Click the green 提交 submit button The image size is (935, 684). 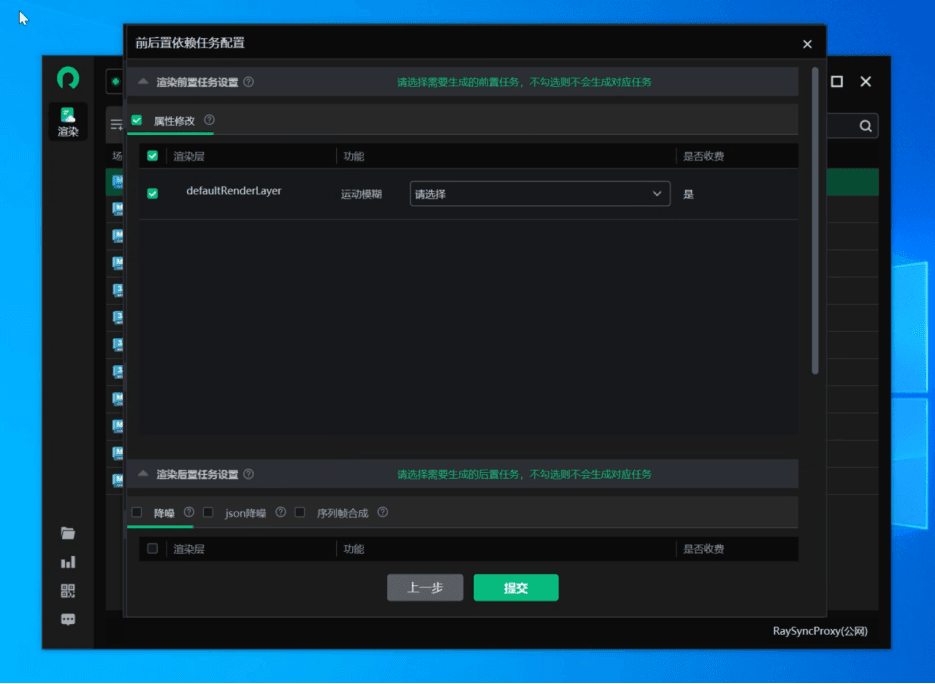tap(516, 588)
